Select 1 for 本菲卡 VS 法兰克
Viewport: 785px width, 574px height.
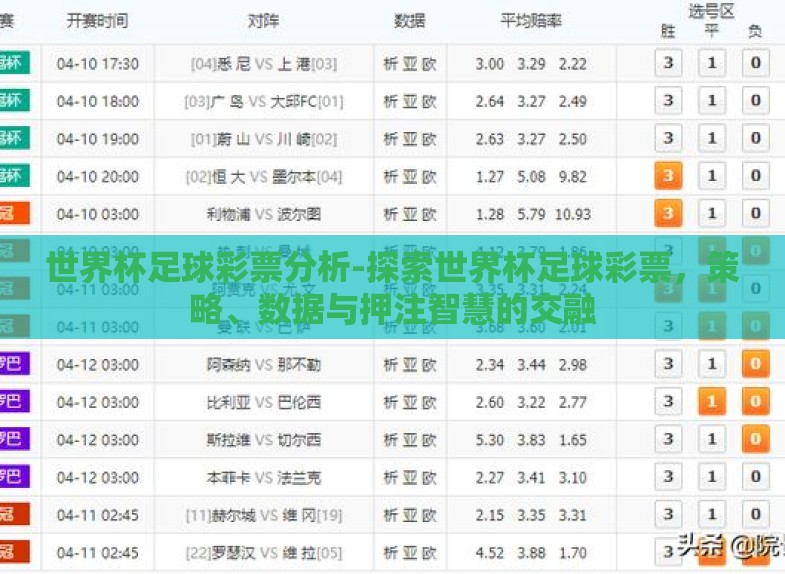[712, 476]
